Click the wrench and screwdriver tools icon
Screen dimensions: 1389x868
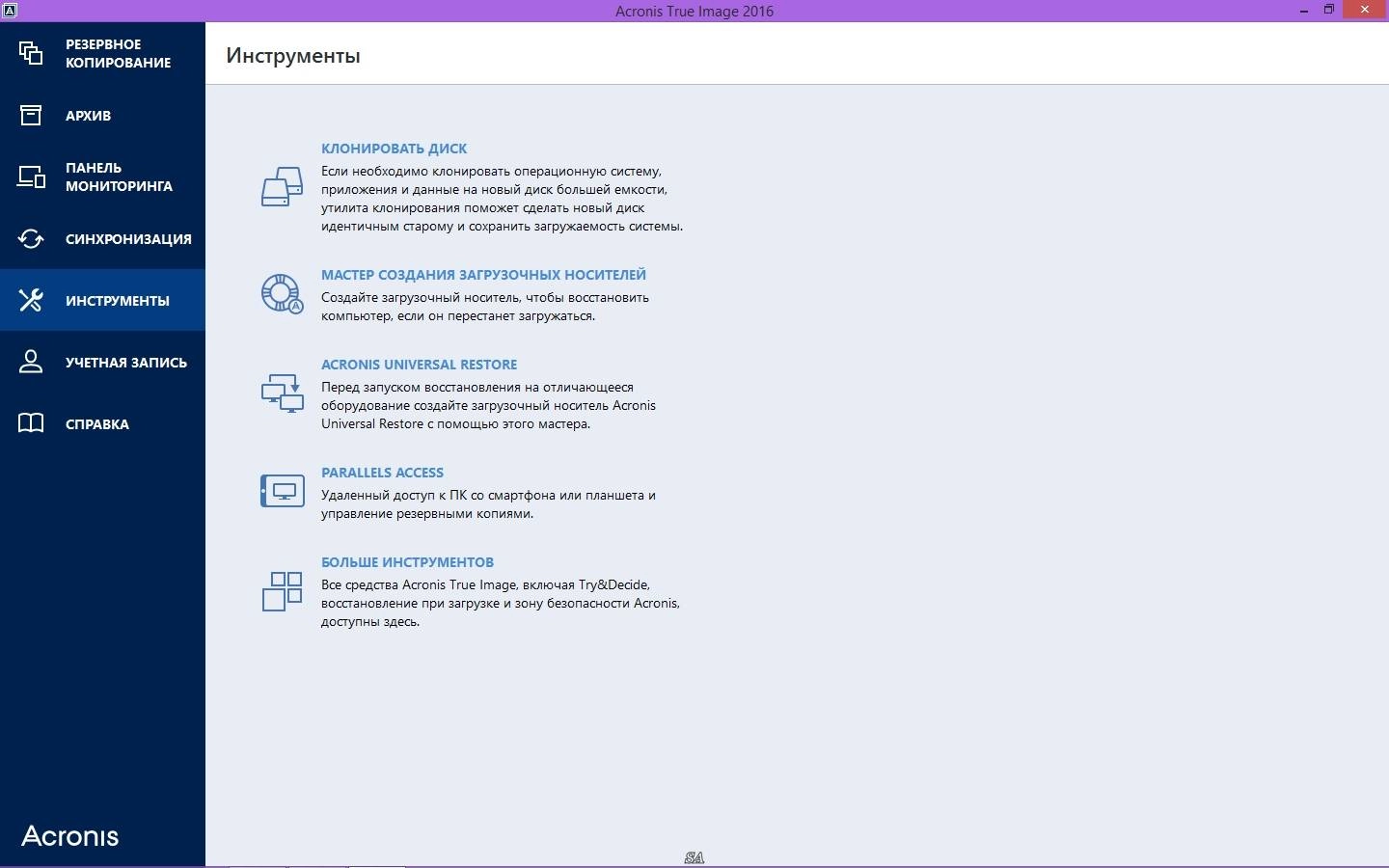(31, 300)
